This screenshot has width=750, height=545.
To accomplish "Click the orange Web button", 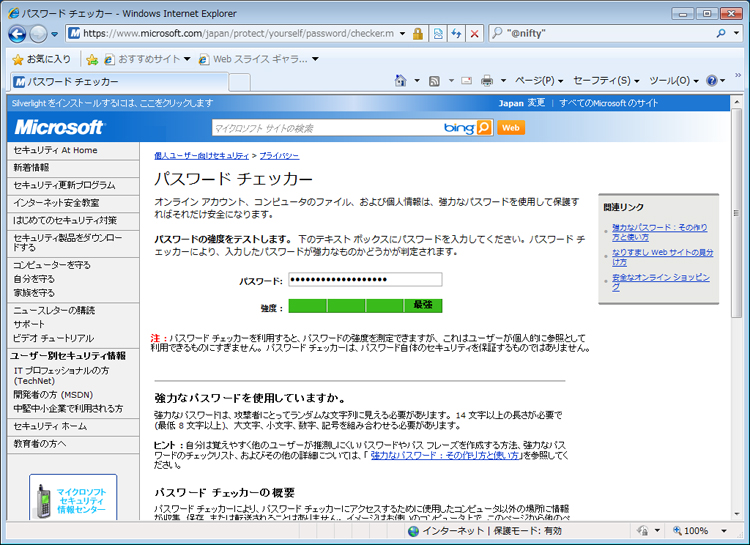I will (510, 128).
